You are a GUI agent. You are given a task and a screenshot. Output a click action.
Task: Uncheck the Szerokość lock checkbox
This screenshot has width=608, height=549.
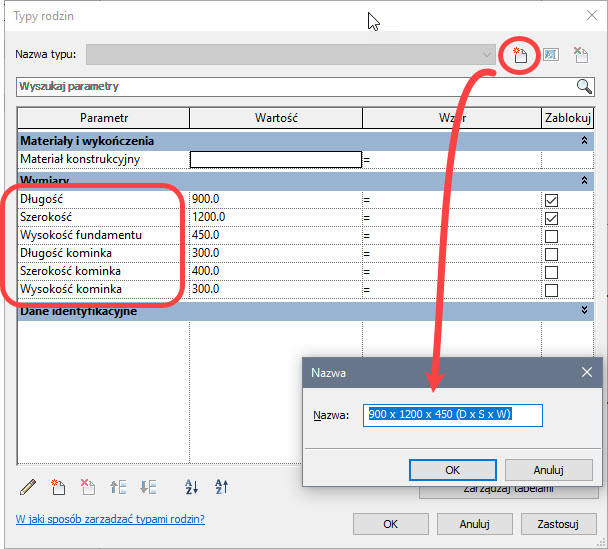coord(550,218)
